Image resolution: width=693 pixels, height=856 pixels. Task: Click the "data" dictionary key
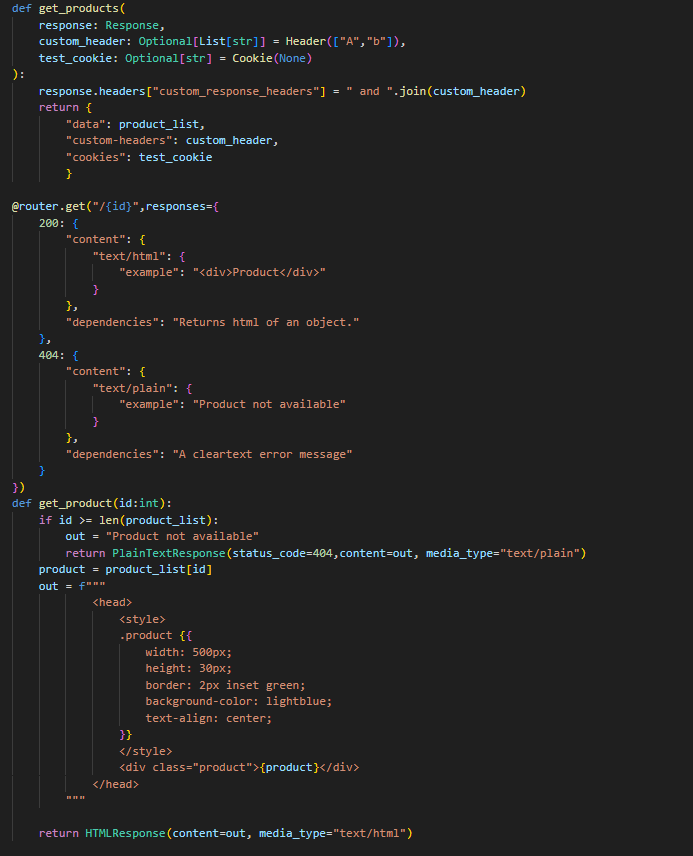pyautogui.click(x=85, y=124)
